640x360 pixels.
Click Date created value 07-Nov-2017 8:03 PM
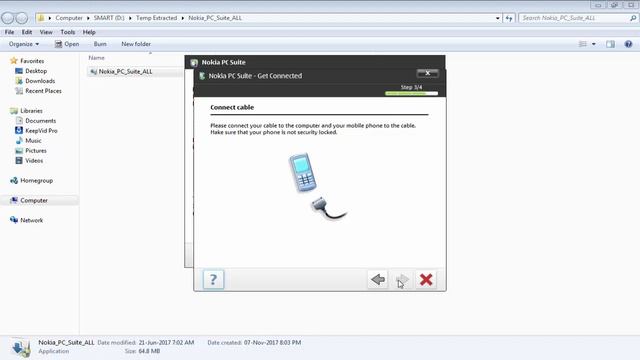[x=272, y=342]
